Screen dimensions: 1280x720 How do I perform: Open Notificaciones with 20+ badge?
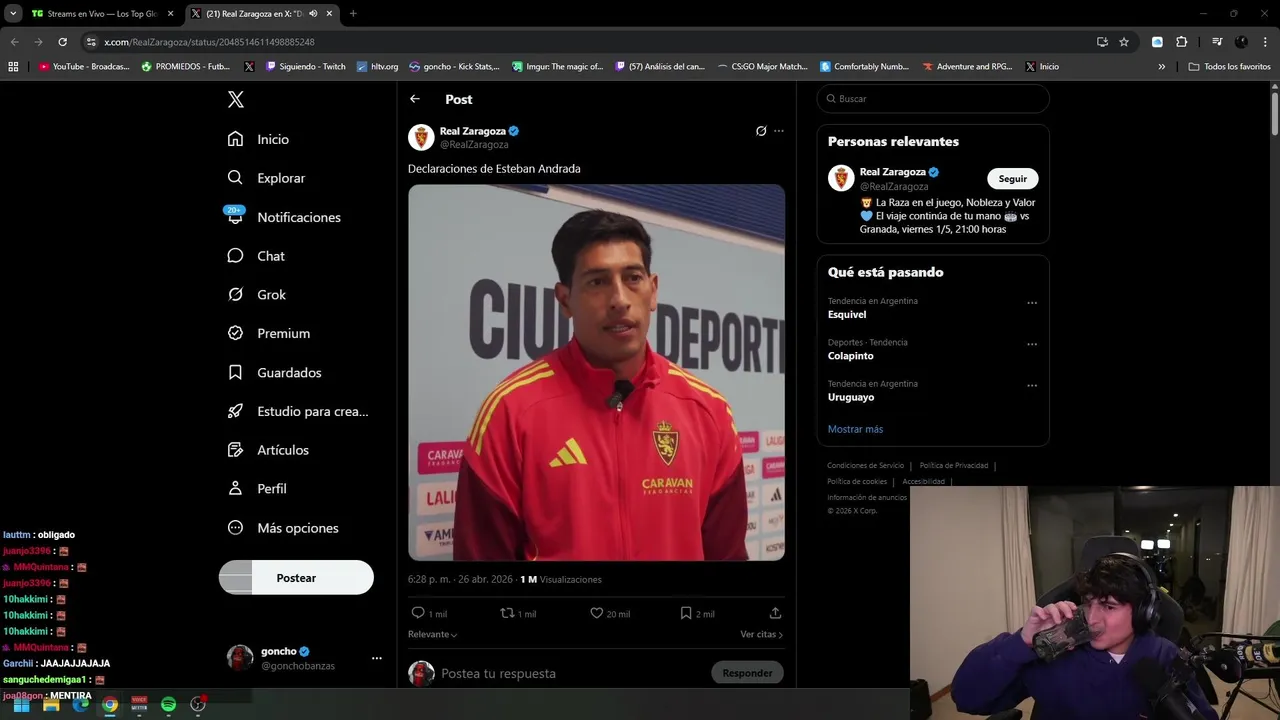[x=284, y=217]
